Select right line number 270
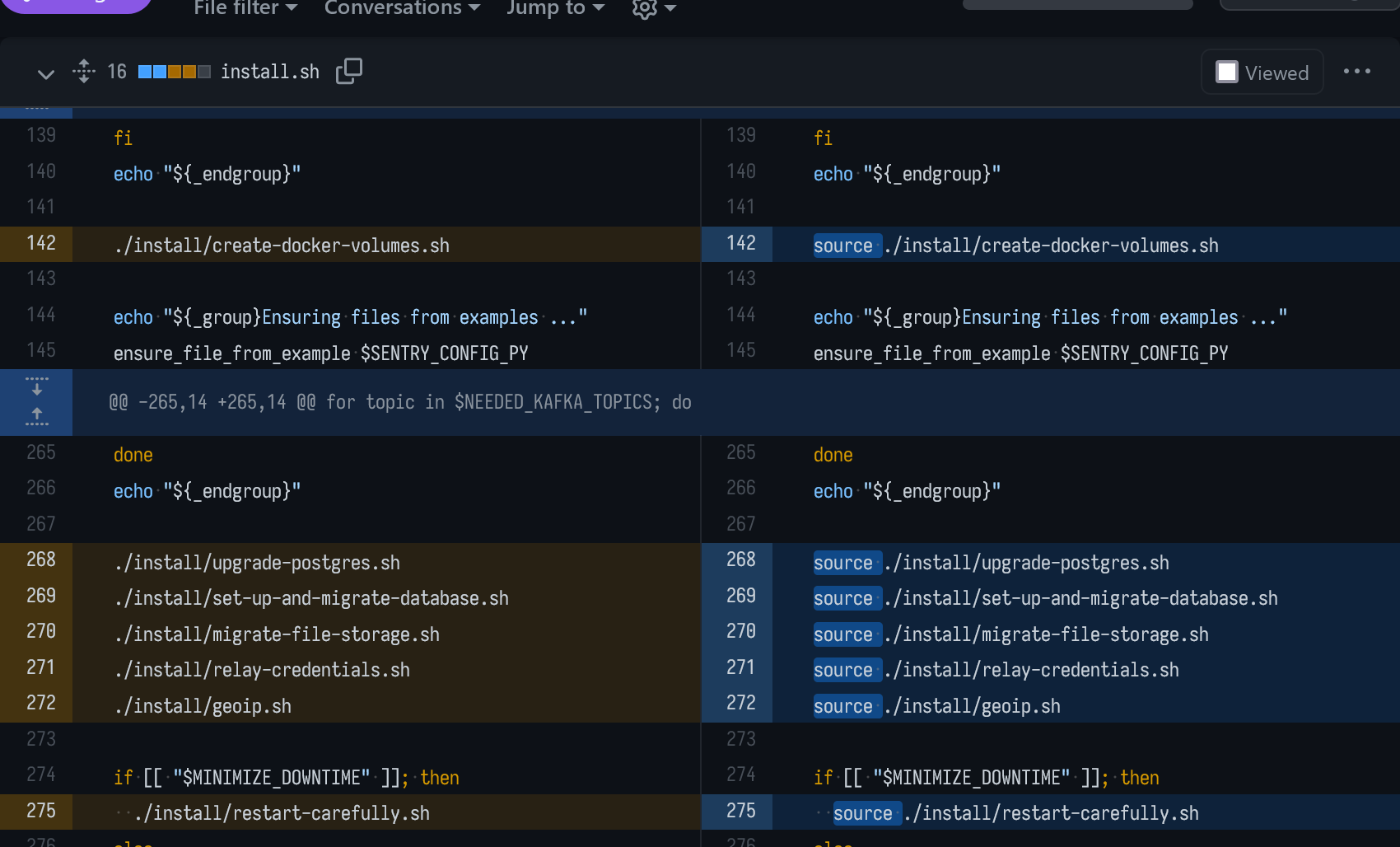 point(740,631)
